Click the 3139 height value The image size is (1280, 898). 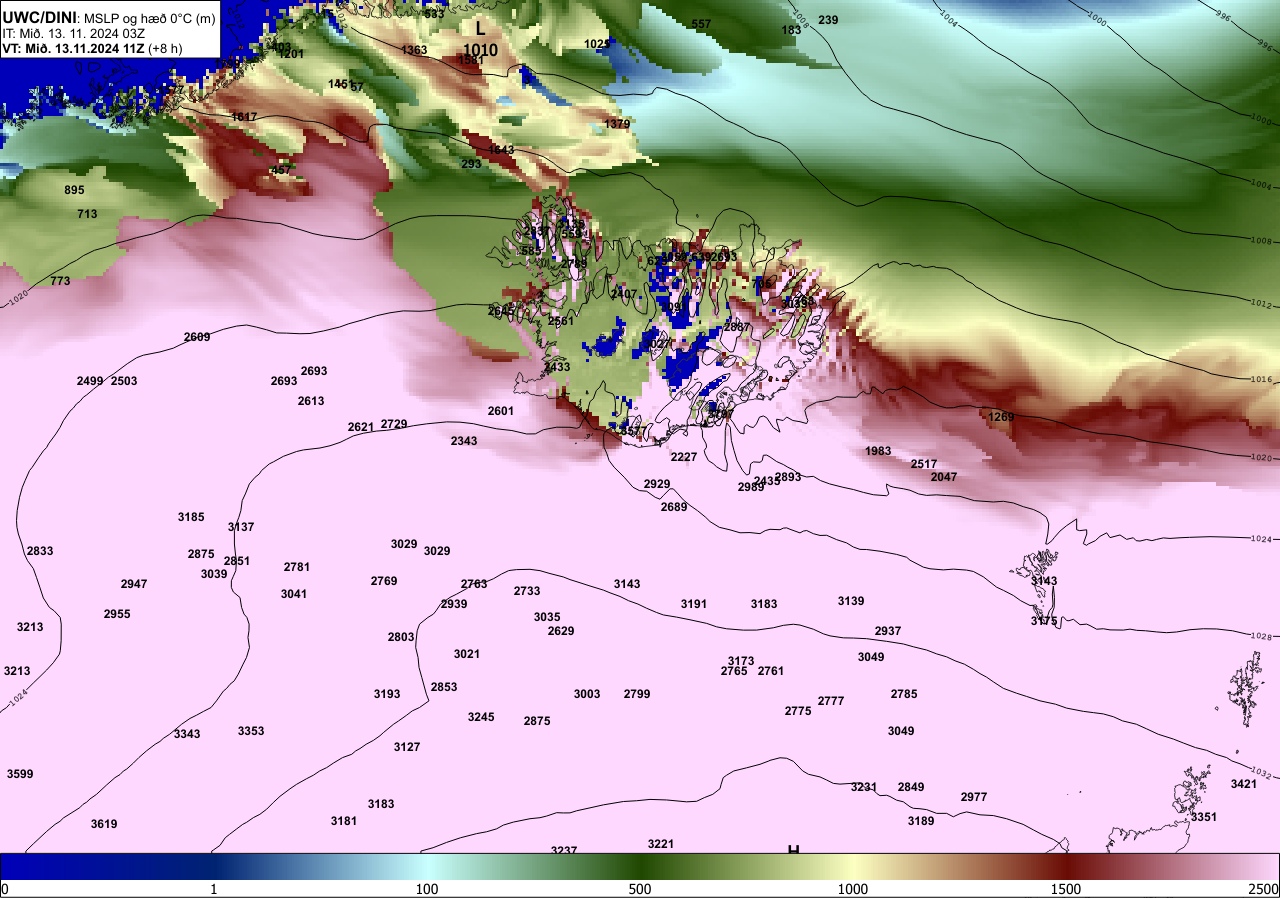coord(851,601)
